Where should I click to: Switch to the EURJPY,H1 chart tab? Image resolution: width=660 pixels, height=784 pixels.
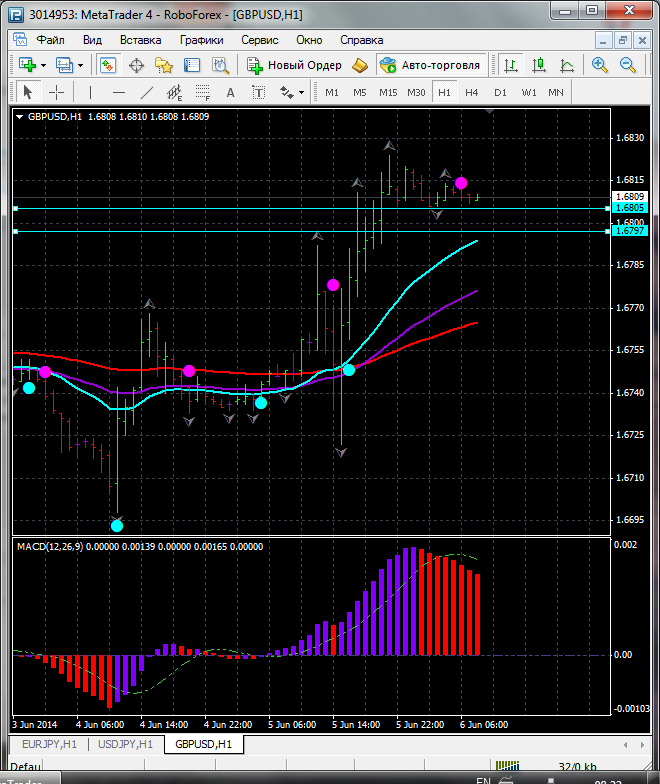tap(48, 745)
